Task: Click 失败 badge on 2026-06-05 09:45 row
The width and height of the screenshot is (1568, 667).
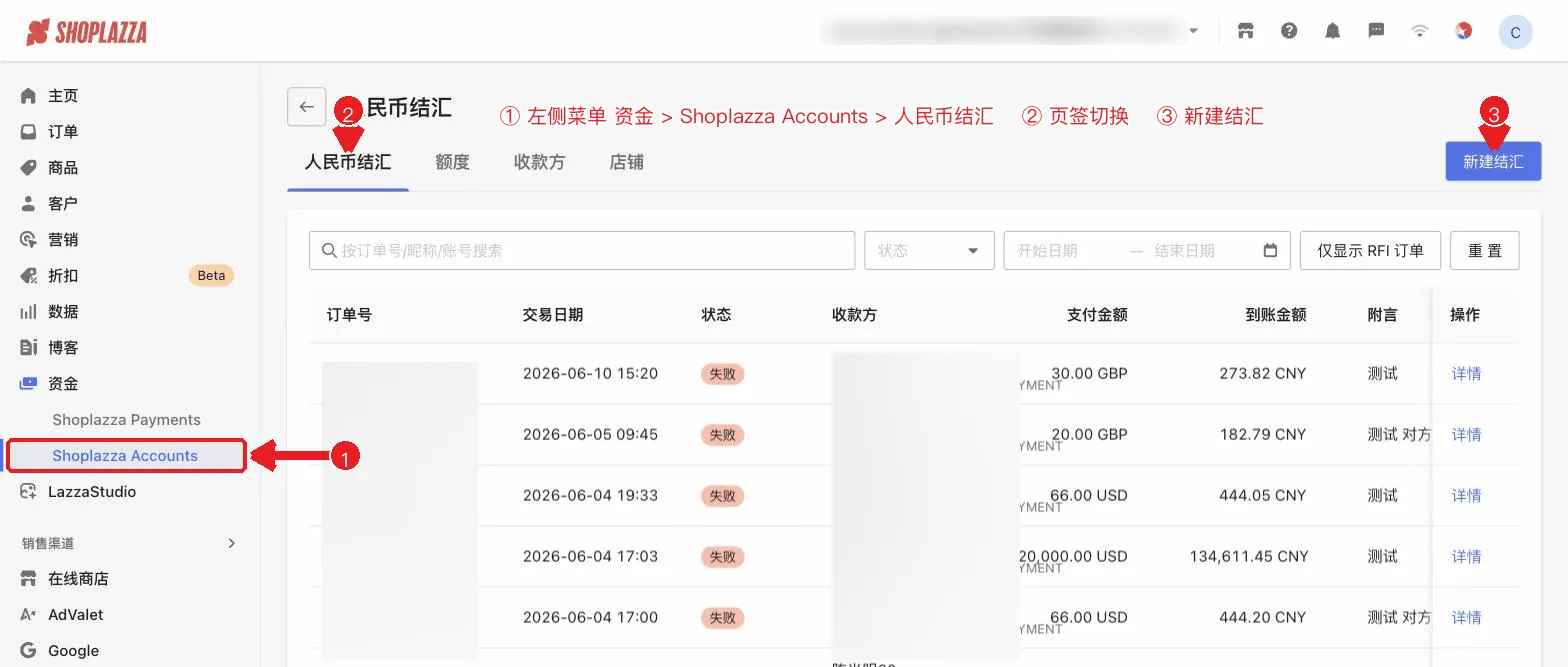Action: tap(723, 435)
